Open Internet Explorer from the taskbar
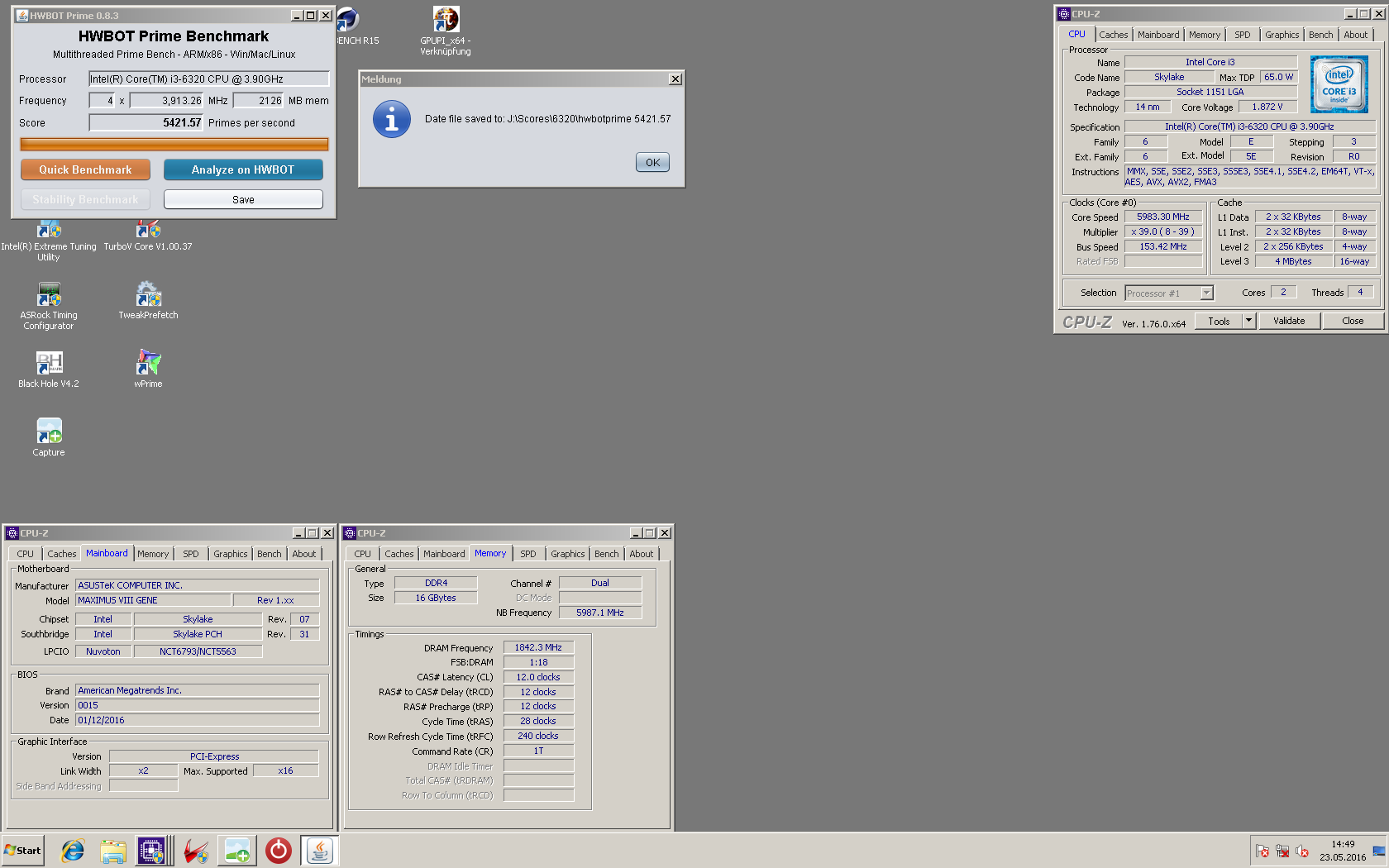 pyautogui.click(x=73, y=851)
